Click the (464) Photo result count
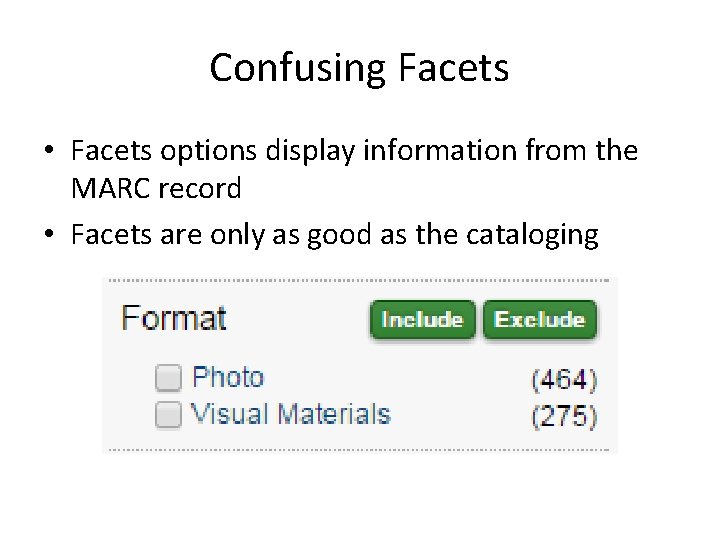The height and width of the screenshot is (540, 720). pos(564,380)
